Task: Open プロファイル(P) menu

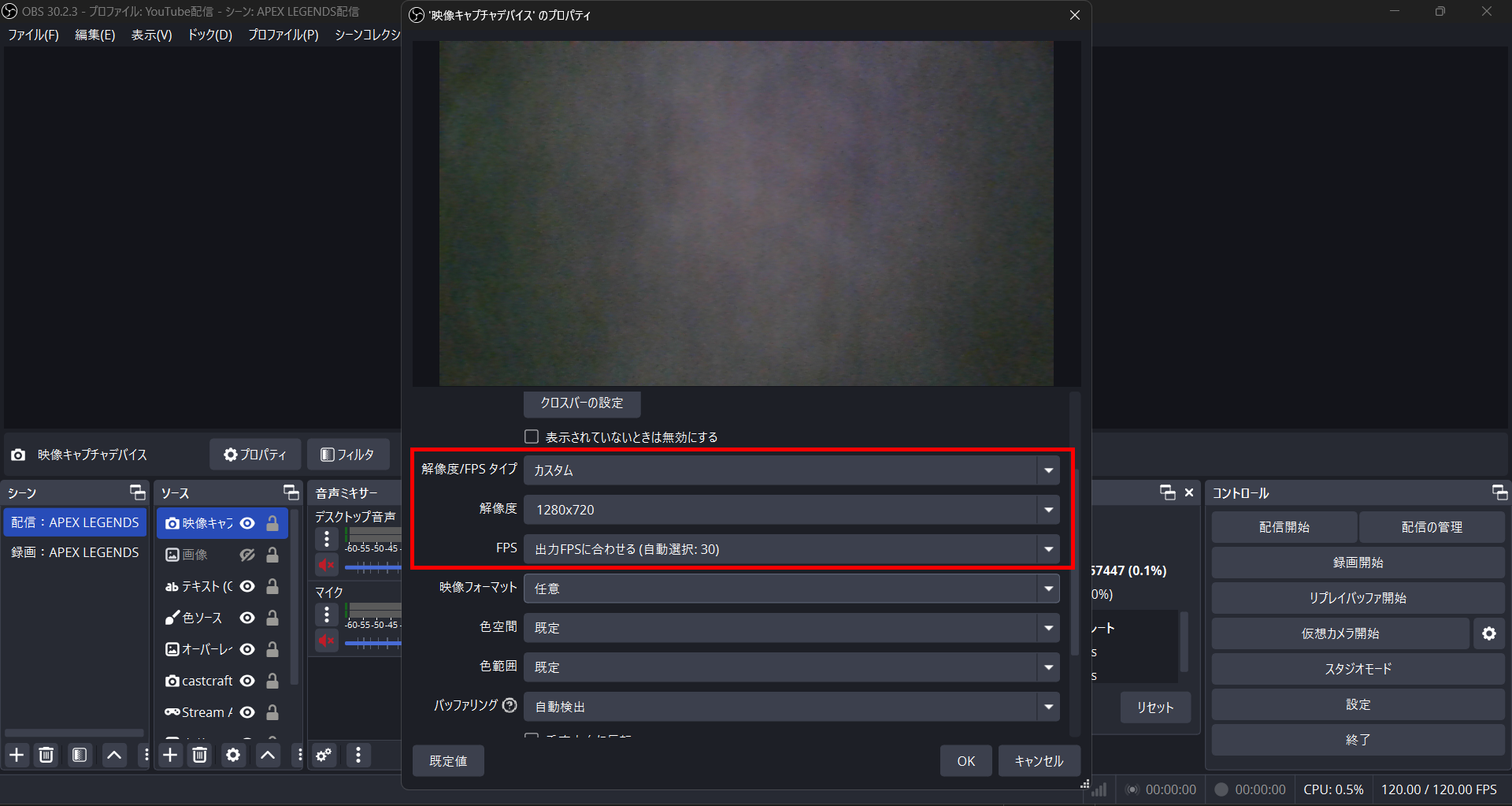Action: (283, 35)
